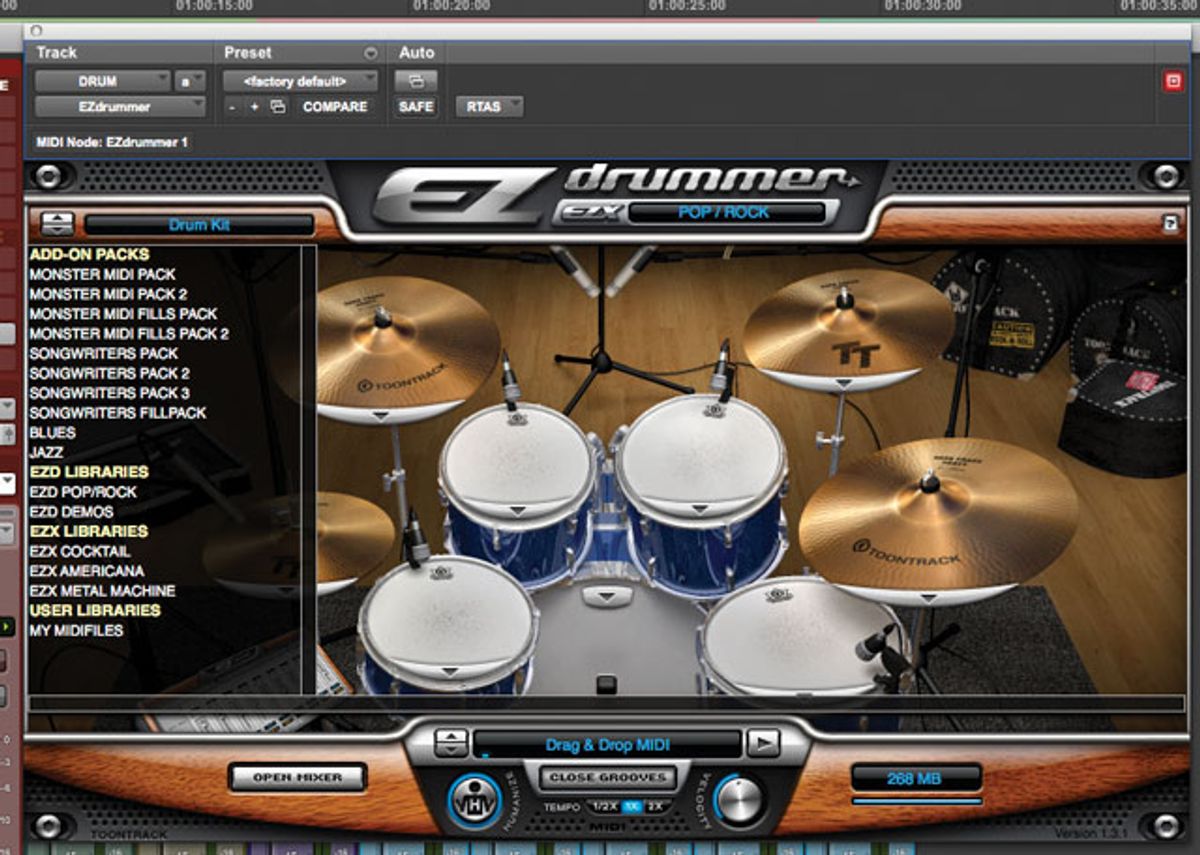Select EZX AMERICANA library

tap(86, 571)
